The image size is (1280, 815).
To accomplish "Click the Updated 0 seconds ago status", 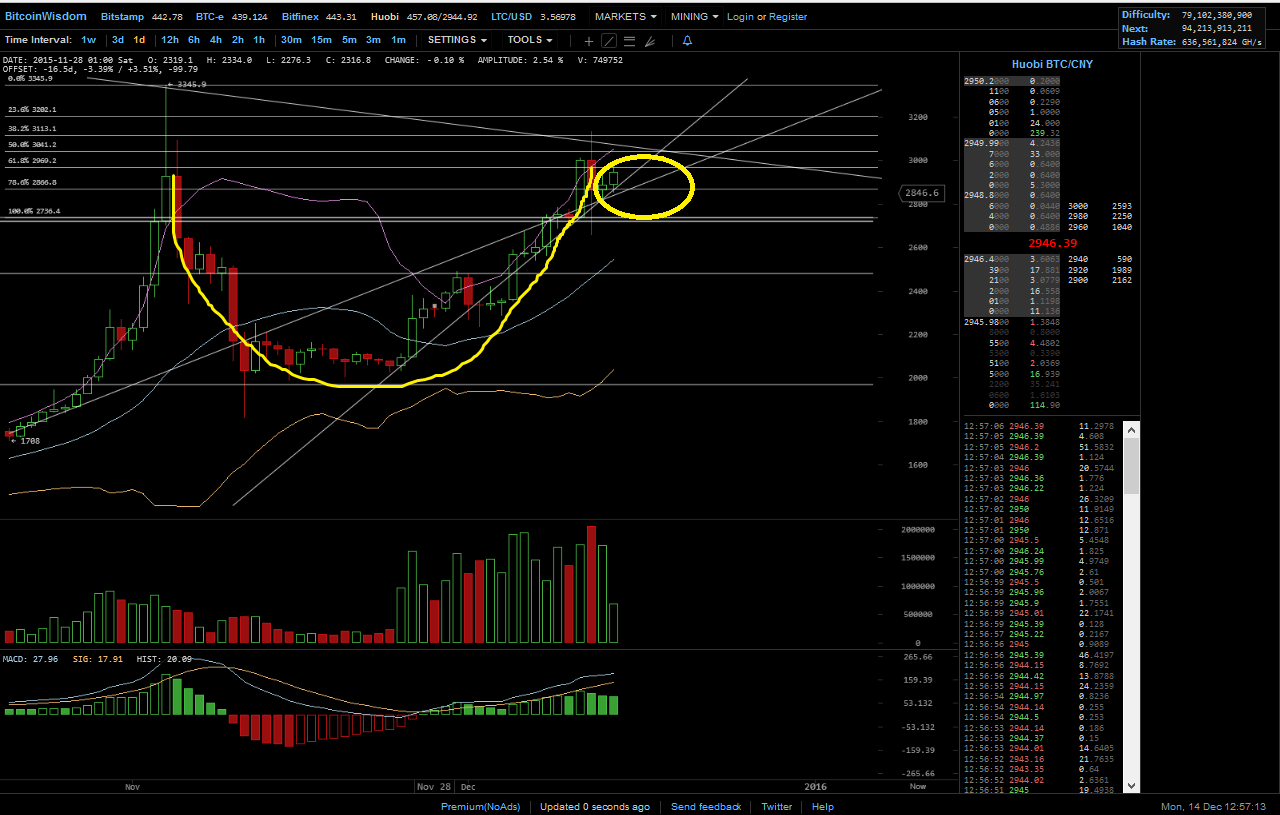I will coord(595,807).
